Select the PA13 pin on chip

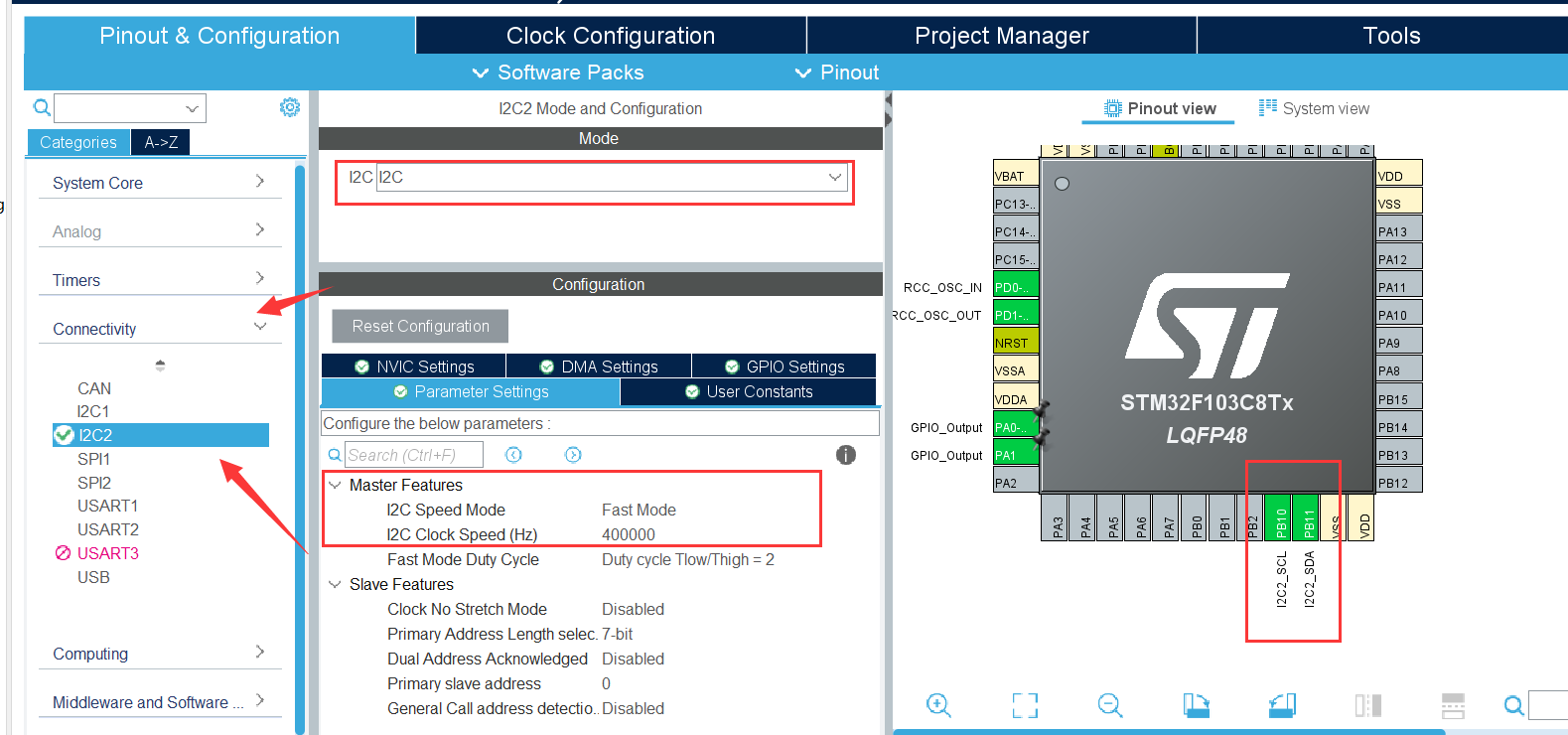[x=1399, y=231]
